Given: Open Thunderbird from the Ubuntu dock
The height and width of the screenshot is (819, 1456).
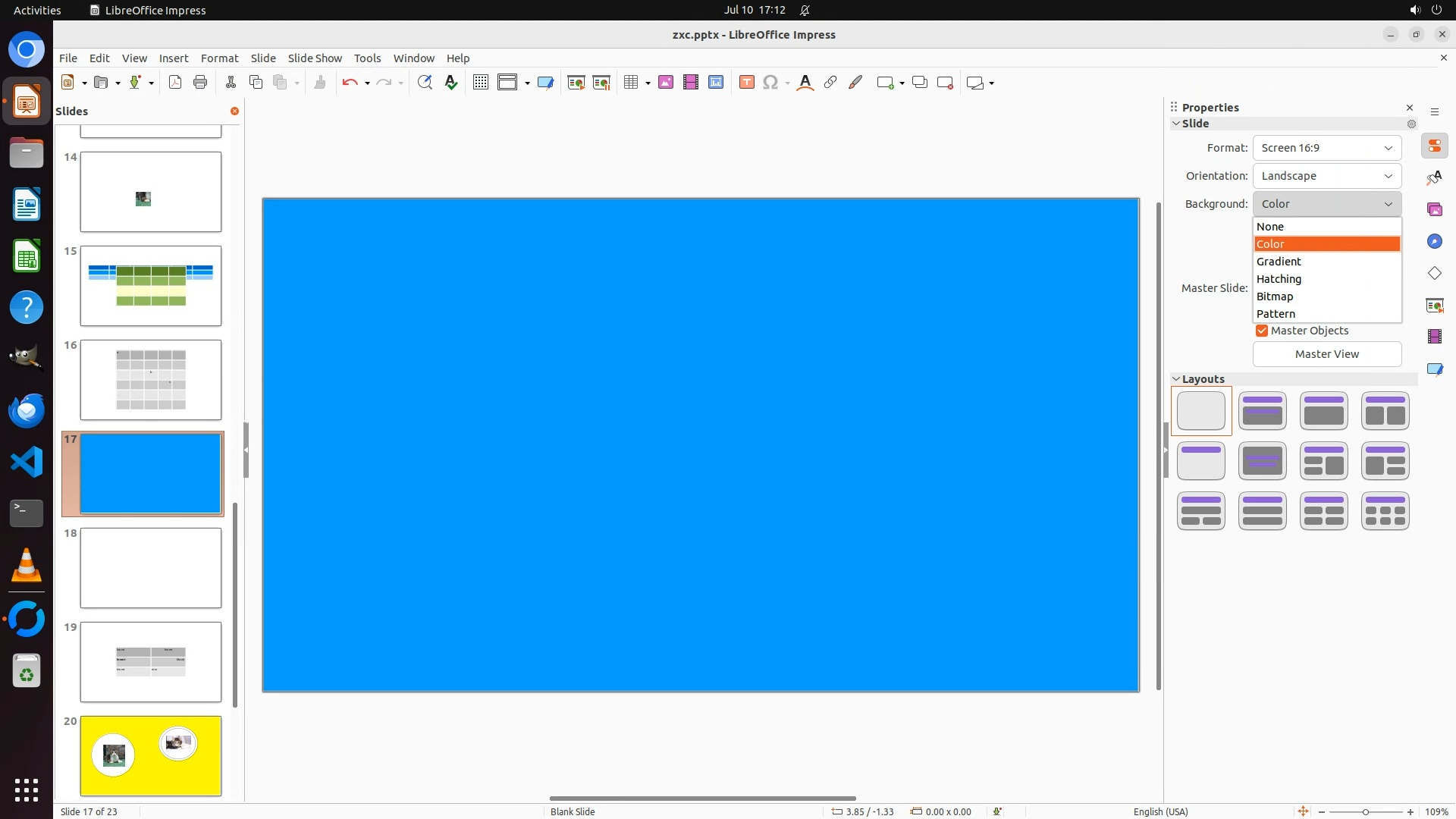Looking at the screenshot, I should click(27, 411).
